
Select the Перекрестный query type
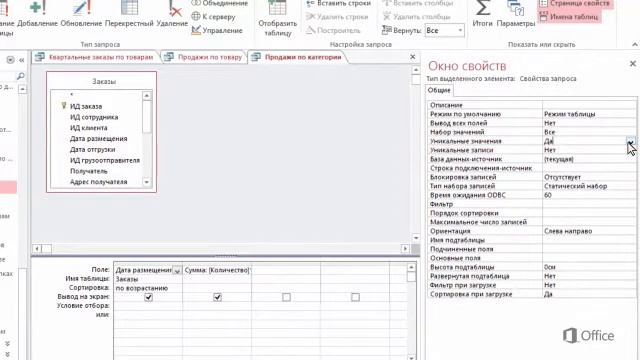point(129,14)
